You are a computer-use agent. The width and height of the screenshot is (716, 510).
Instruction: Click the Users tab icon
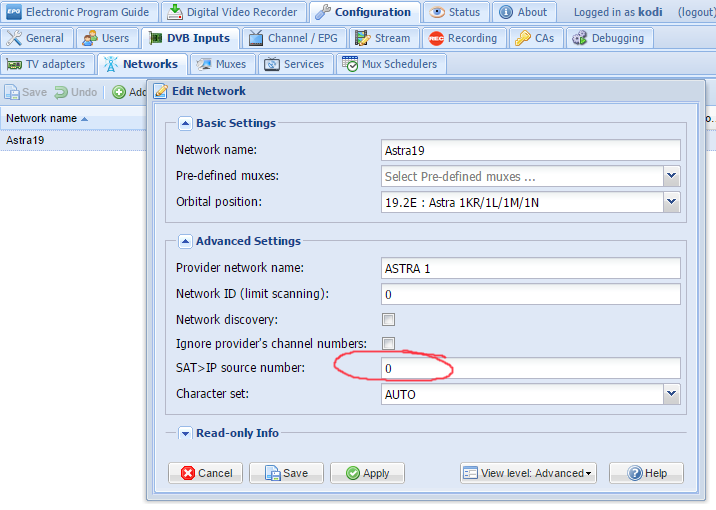coord(90,38)
